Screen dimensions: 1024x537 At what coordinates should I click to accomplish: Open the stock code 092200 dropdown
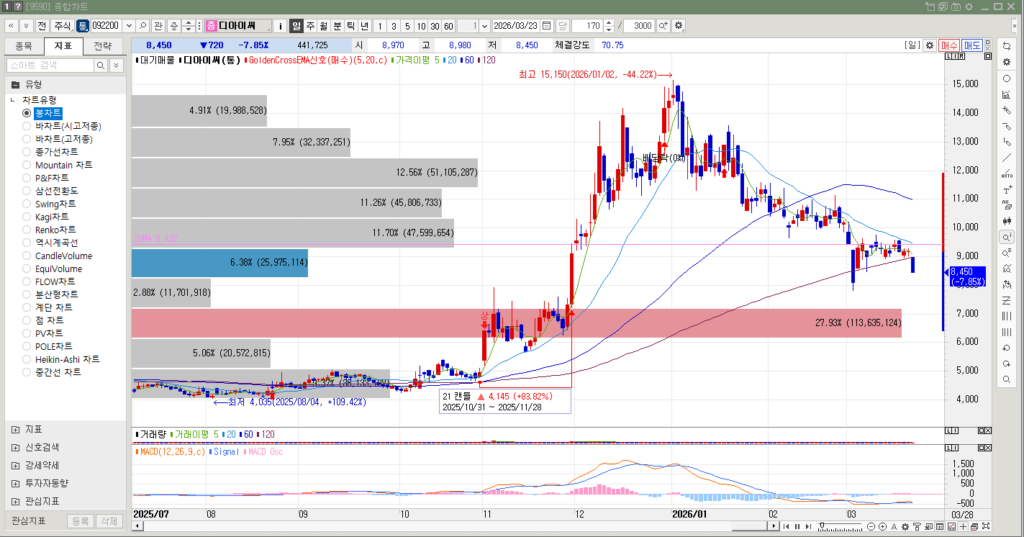(x=127, y=25)
